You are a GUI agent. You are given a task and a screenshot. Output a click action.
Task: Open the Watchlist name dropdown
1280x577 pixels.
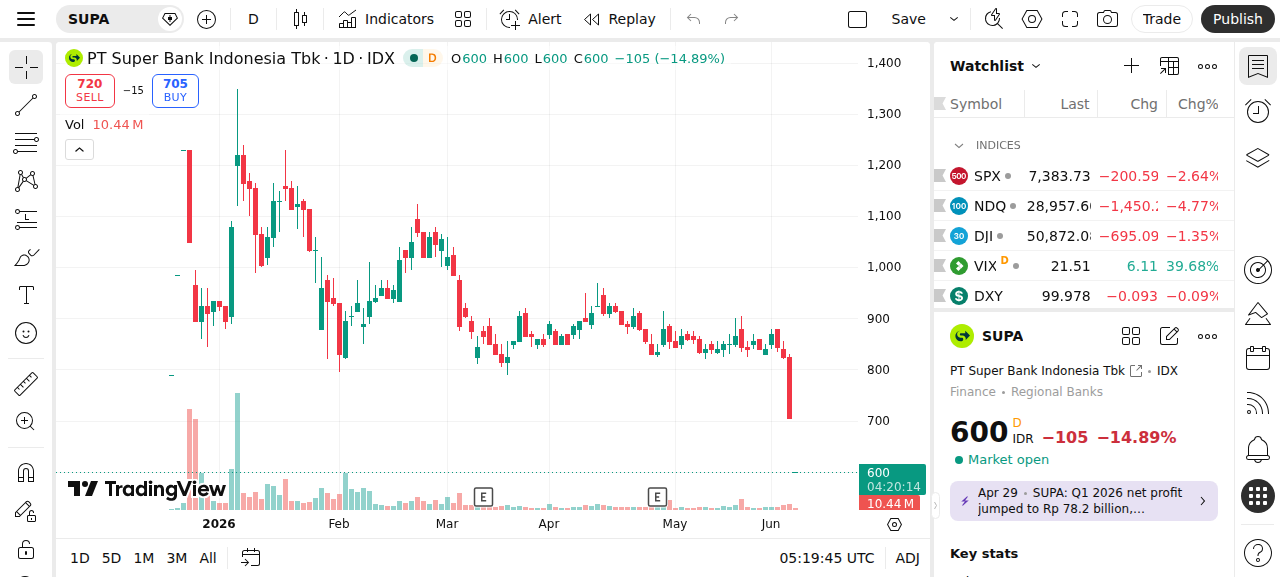coord(996,66)
